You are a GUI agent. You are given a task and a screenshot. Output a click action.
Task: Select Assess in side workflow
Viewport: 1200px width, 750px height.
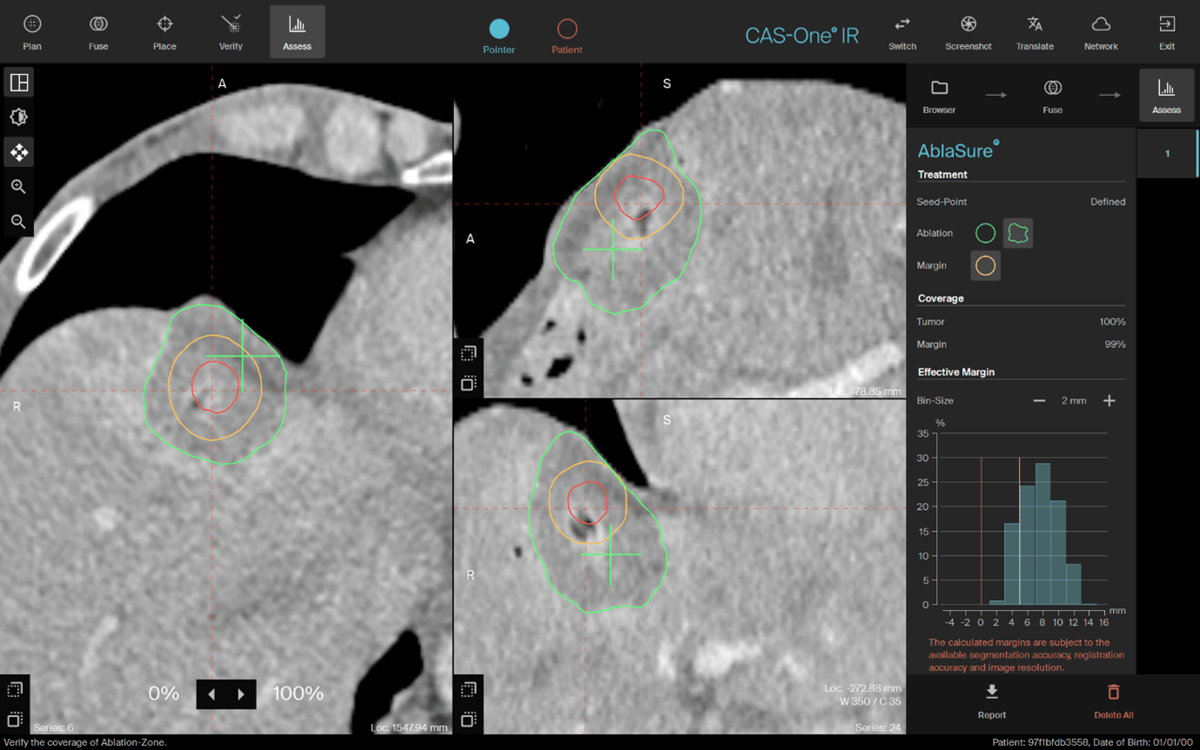[1166, 96]
